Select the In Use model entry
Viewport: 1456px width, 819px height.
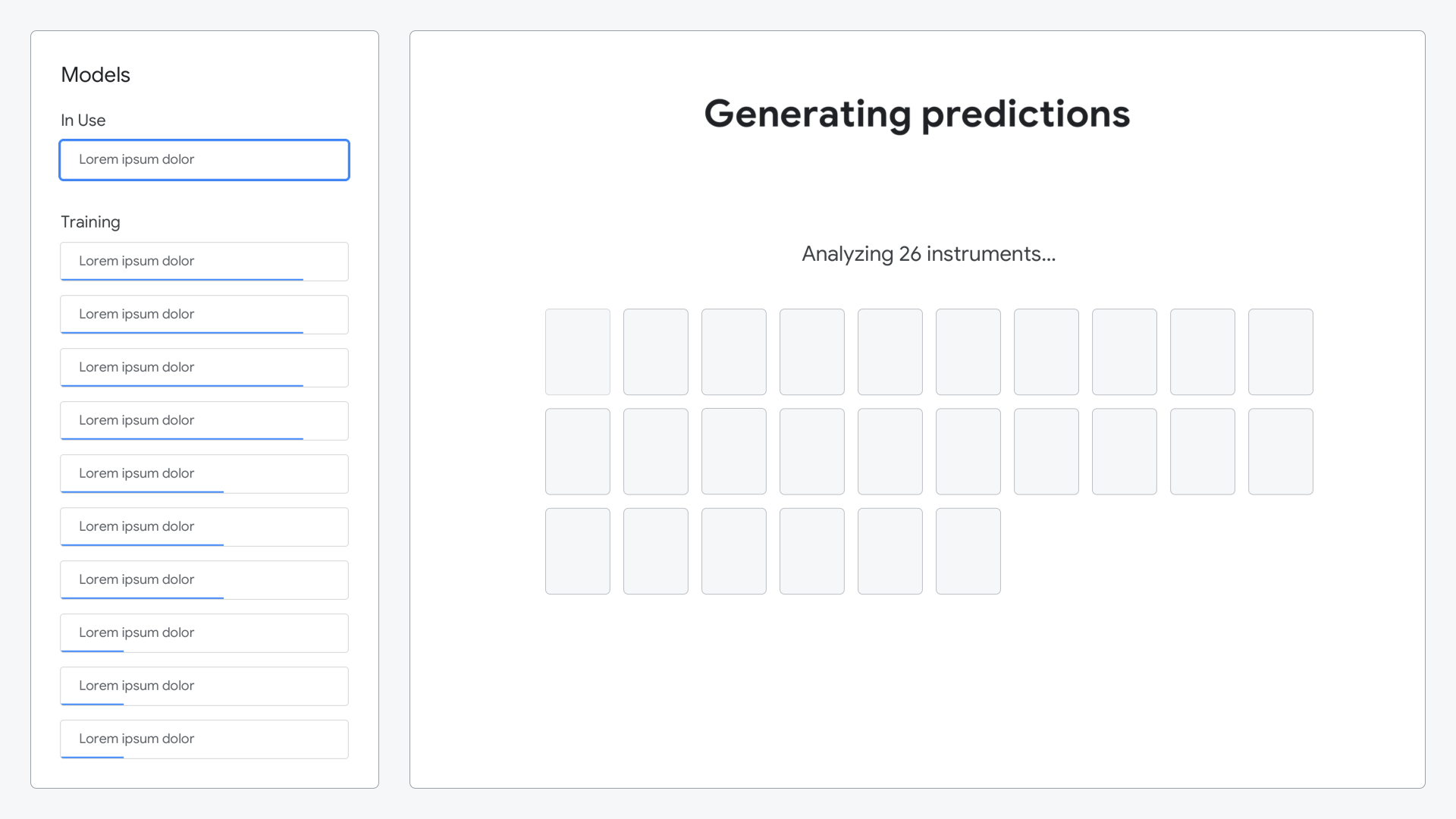point(204,160)
